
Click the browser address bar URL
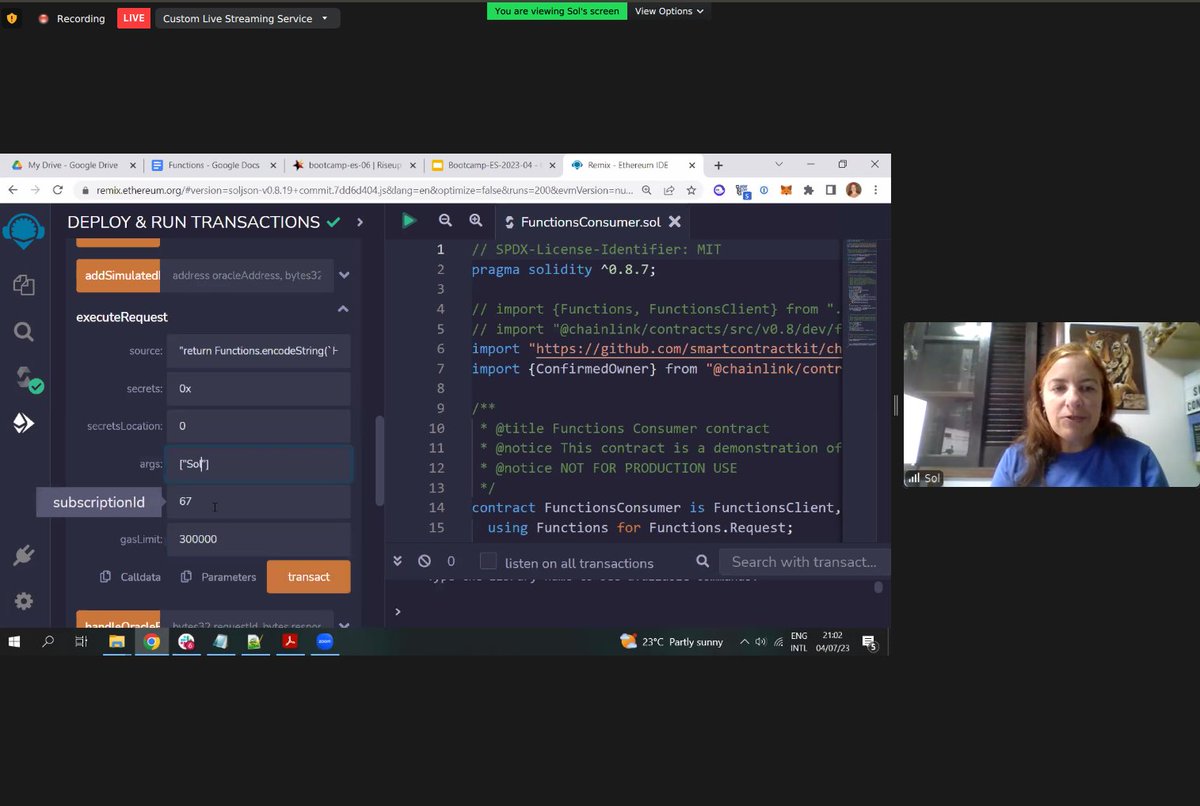pos(365,190)
